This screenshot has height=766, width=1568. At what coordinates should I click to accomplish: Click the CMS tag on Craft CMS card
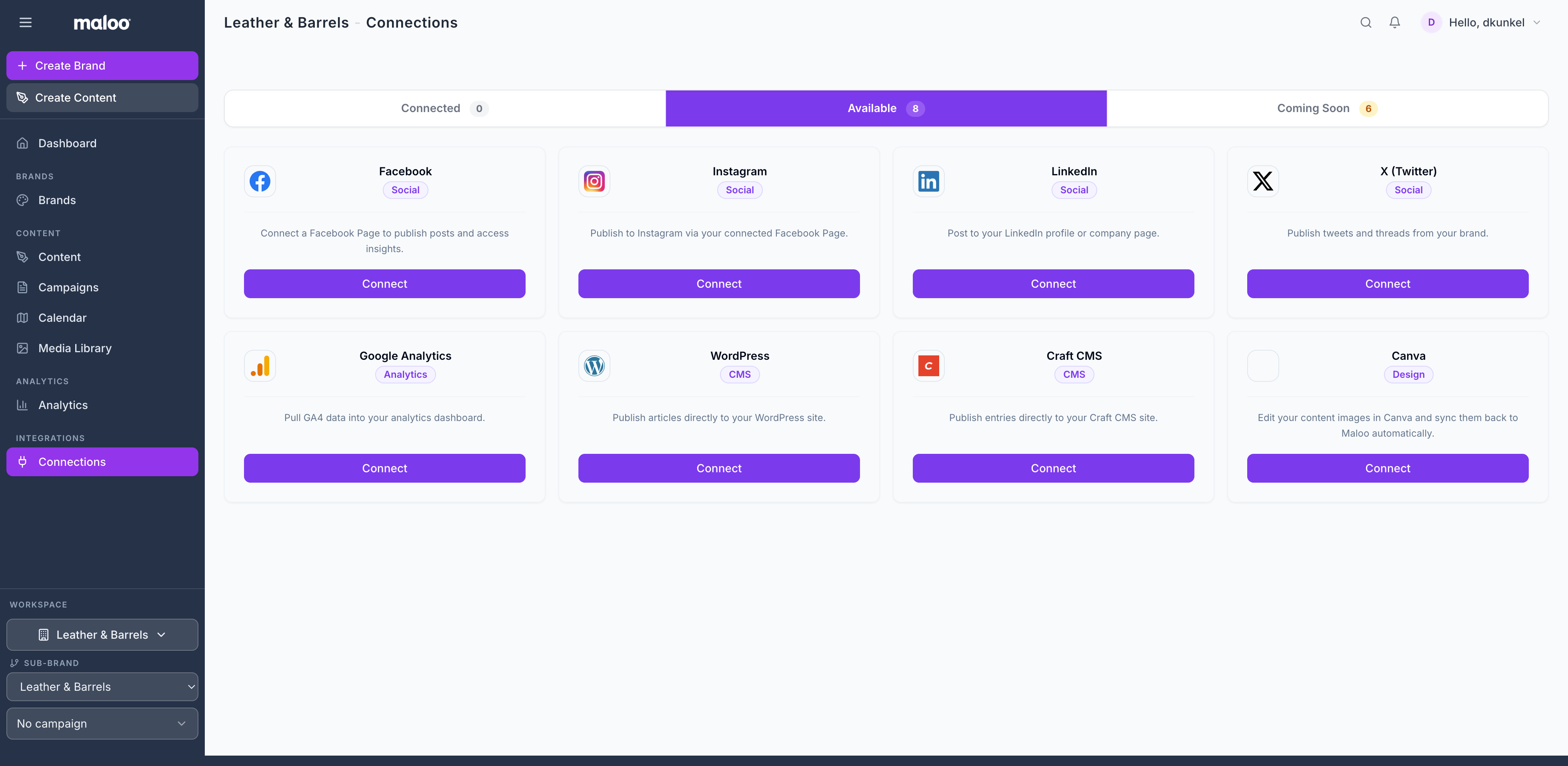(x=1074, y=375)
